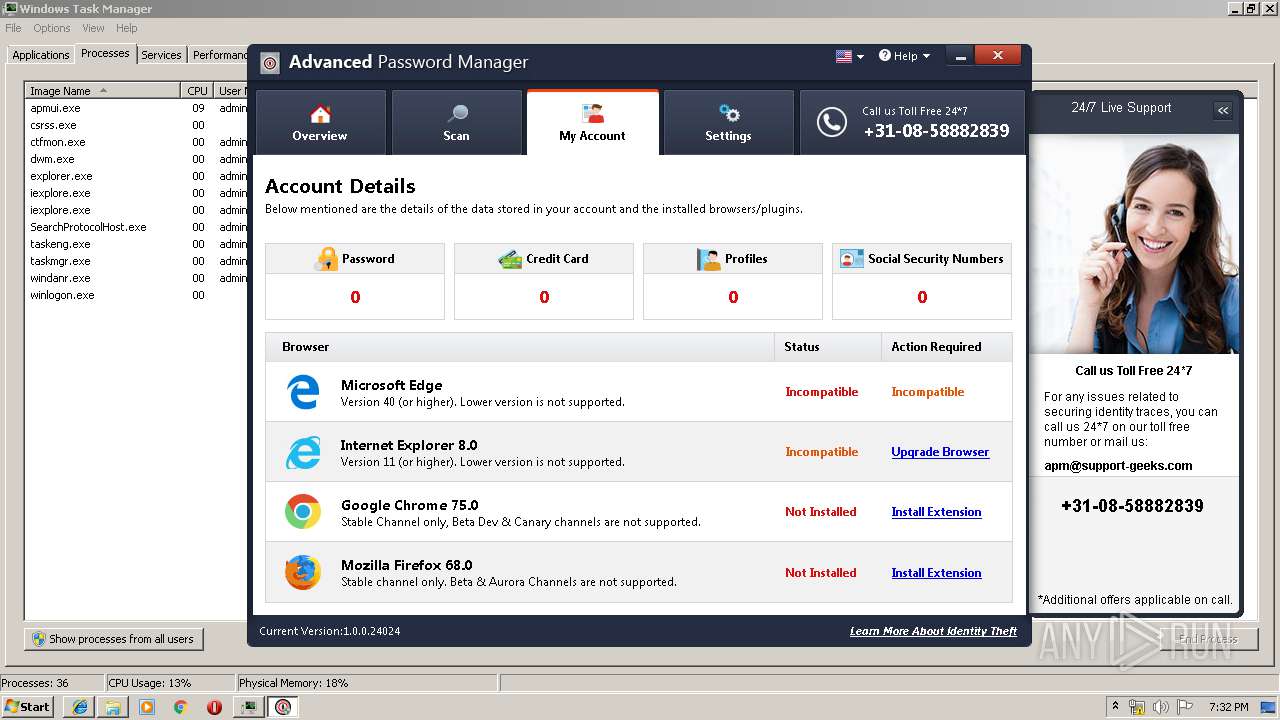The height and width of the screenshot is (720, 1280).
Task: Click the Google Chrome row icon
Action: click(303, 512)
